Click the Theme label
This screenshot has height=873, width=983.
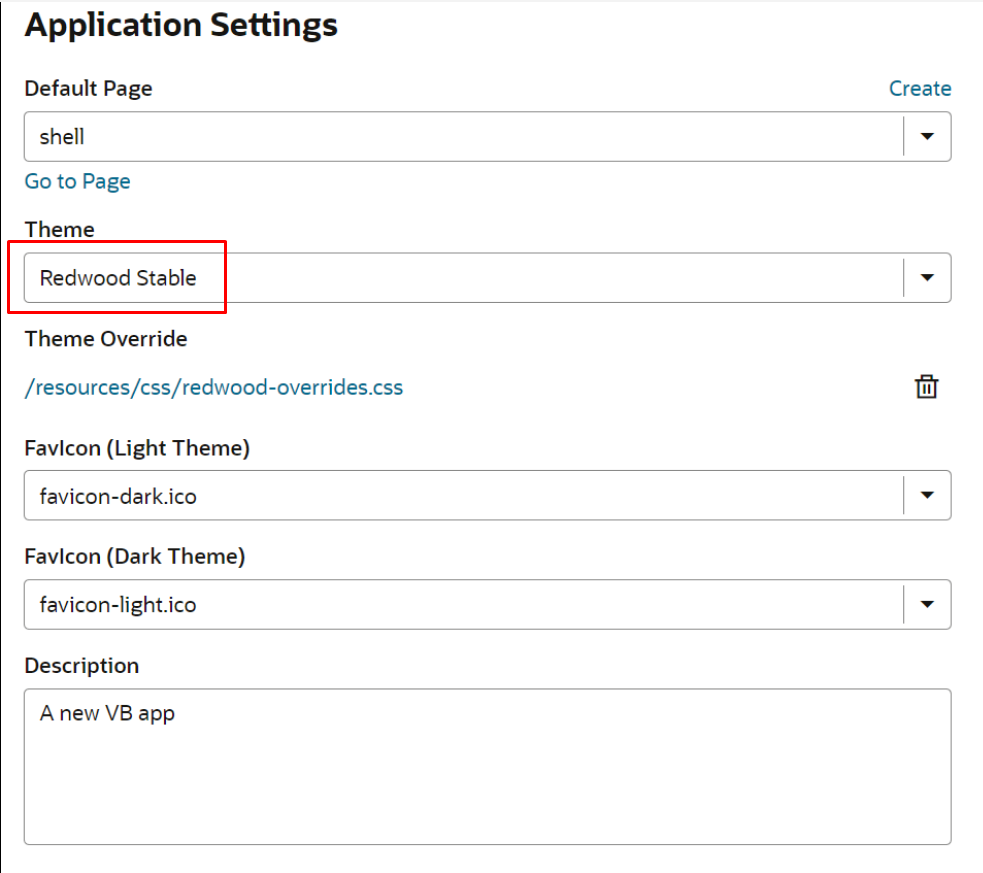60,229
